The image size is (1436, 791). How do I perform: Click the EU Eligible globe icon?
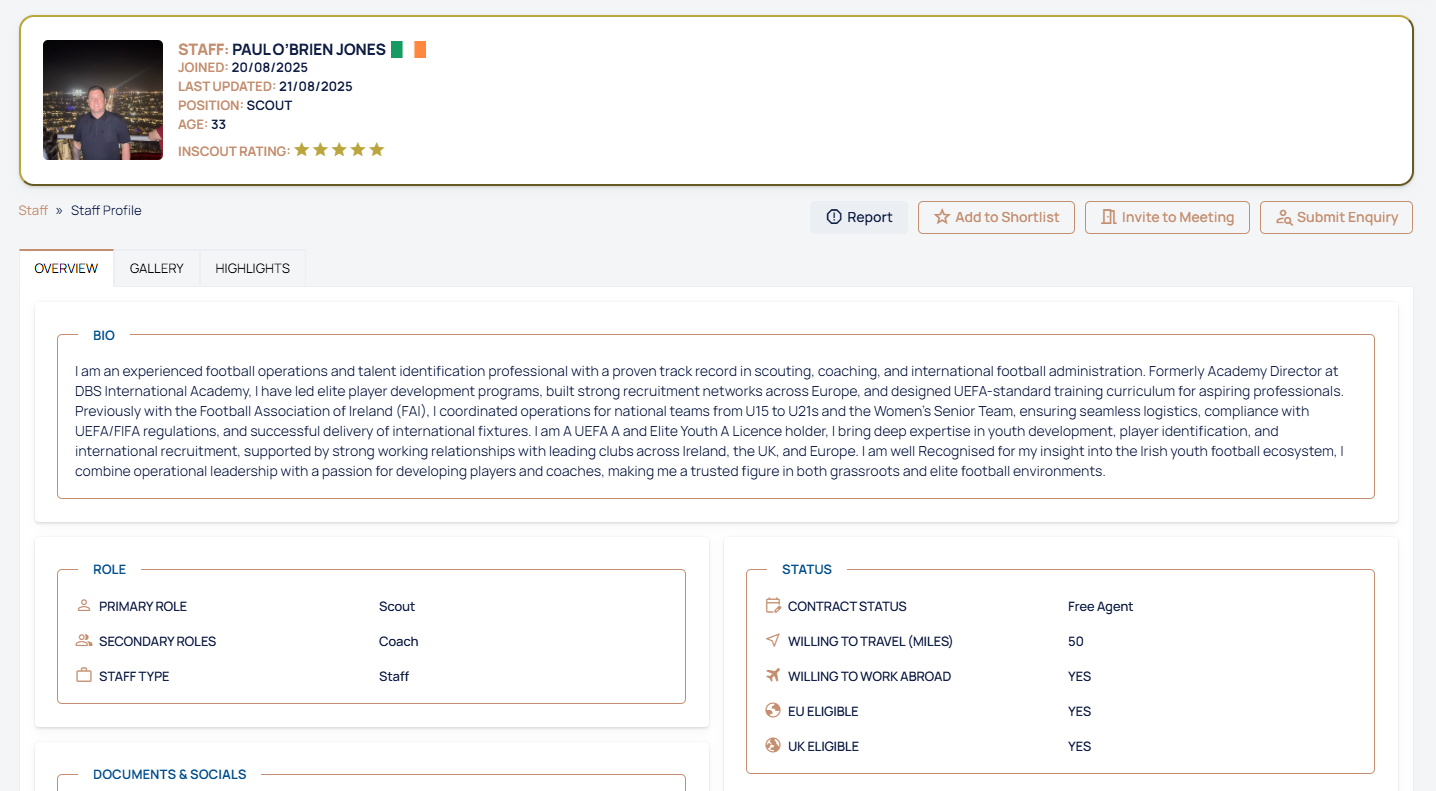[x=773, y=711]
